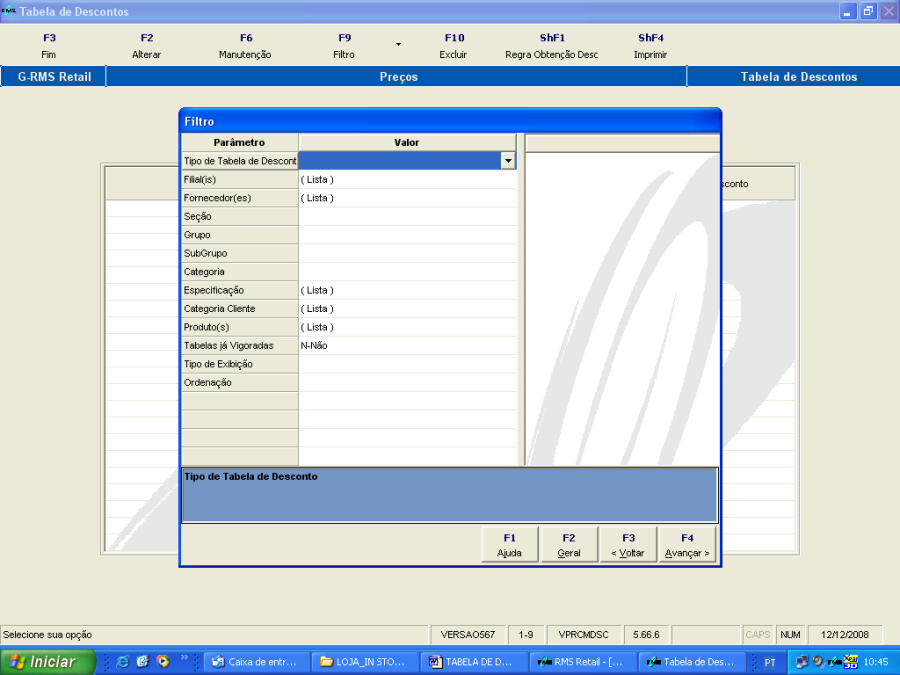900x675 pixels.
Task: Click the F10 Excluir toolbar button
Action: pos(453,46)
